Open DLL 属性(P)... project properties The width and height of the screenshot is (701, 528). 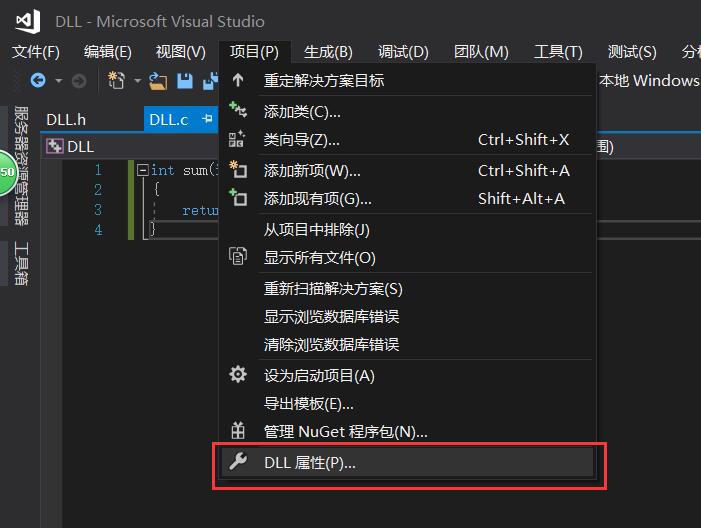pos(407,462)
